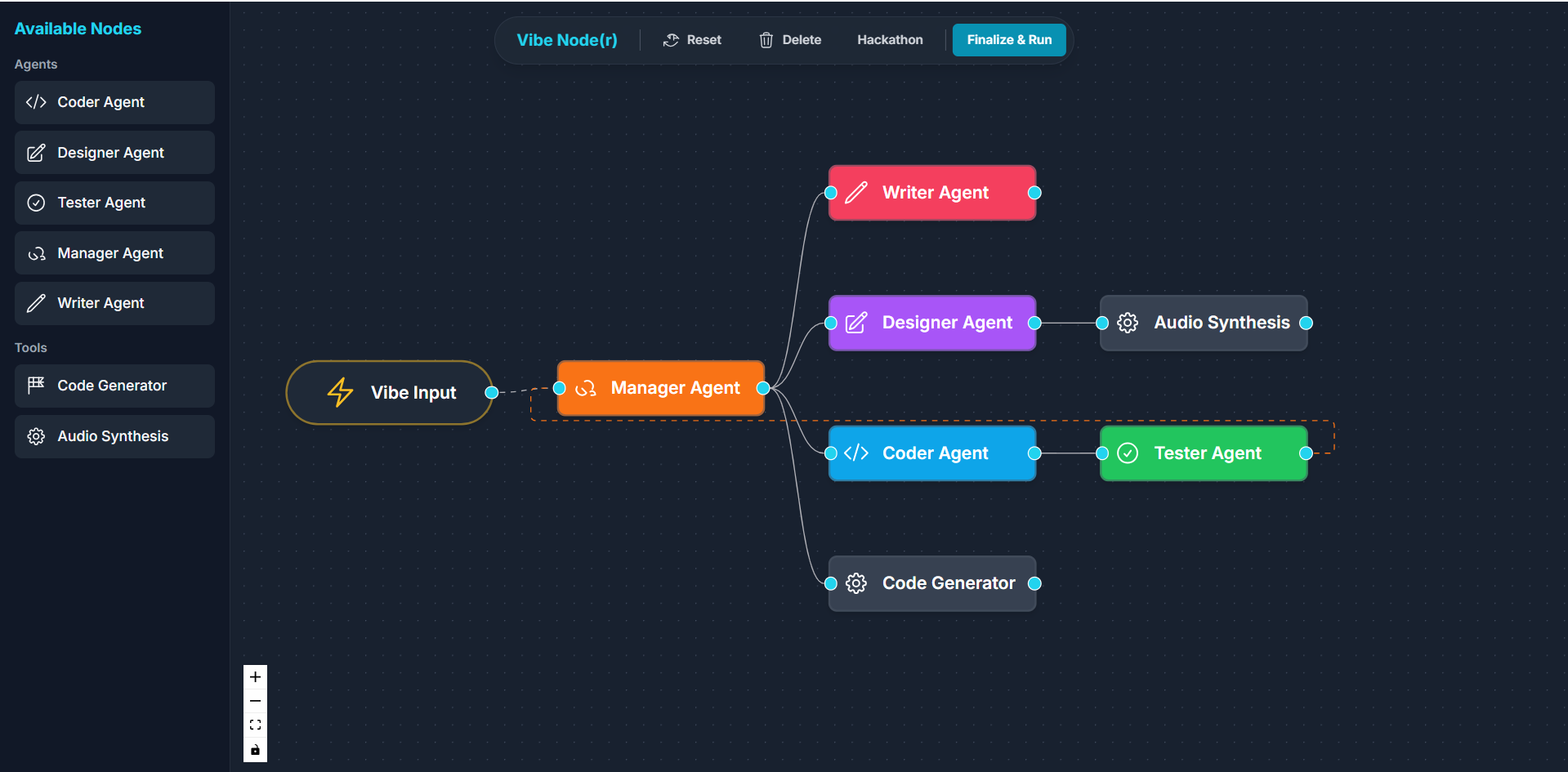Open the Hackathon menu item

click(x=889, y=39)
